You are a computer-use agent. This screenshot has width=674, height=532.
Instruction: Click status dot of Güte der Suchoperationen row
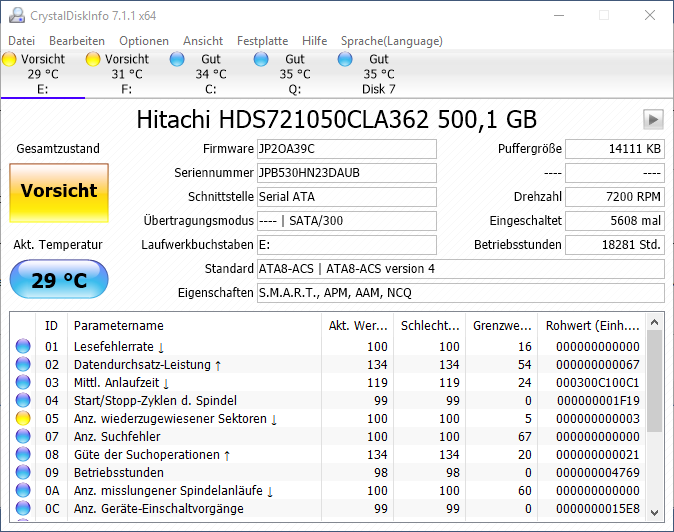(23, 455)
